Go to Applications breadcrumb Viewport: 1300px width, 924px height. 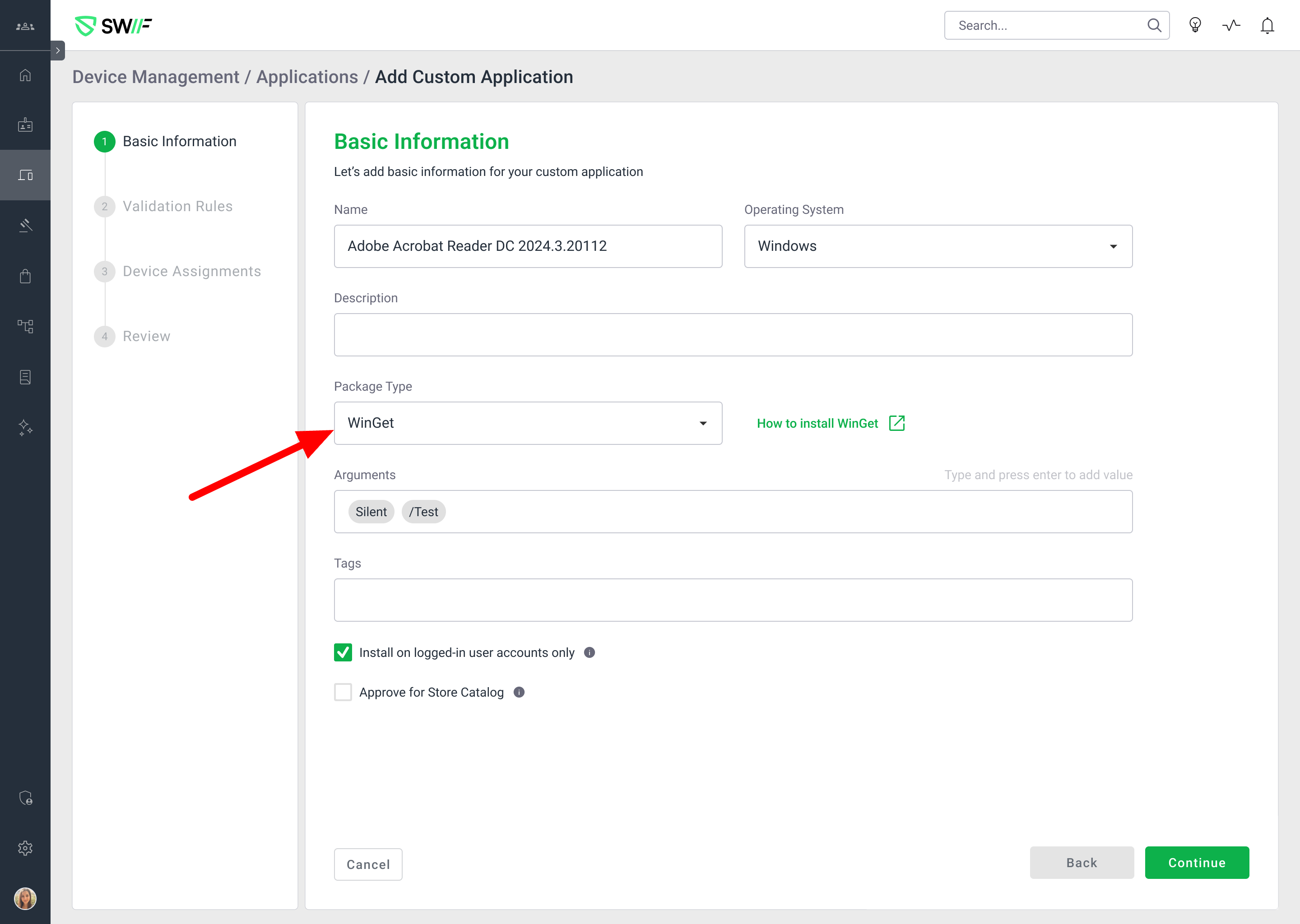[307, 77]
